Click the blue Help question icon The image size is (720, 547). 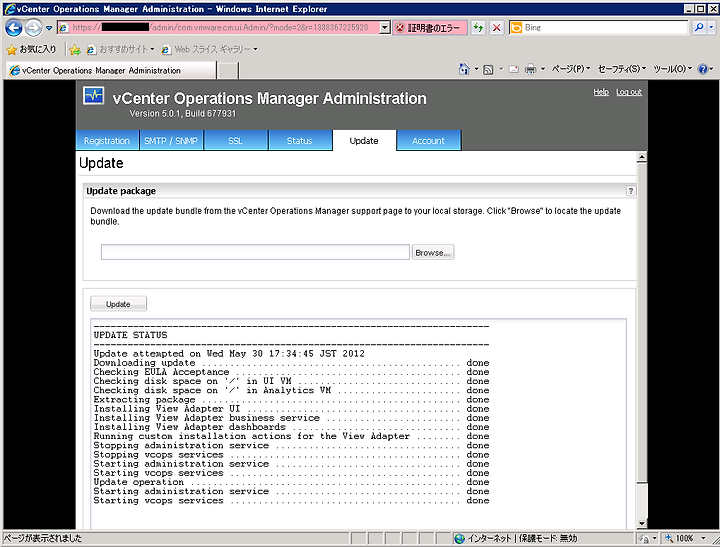tap(702, 69)
